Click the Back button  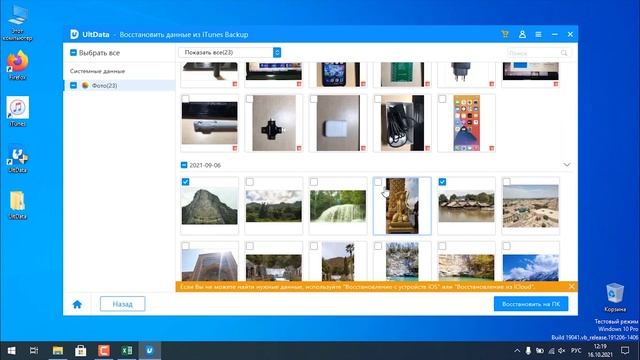coord(122,304)
